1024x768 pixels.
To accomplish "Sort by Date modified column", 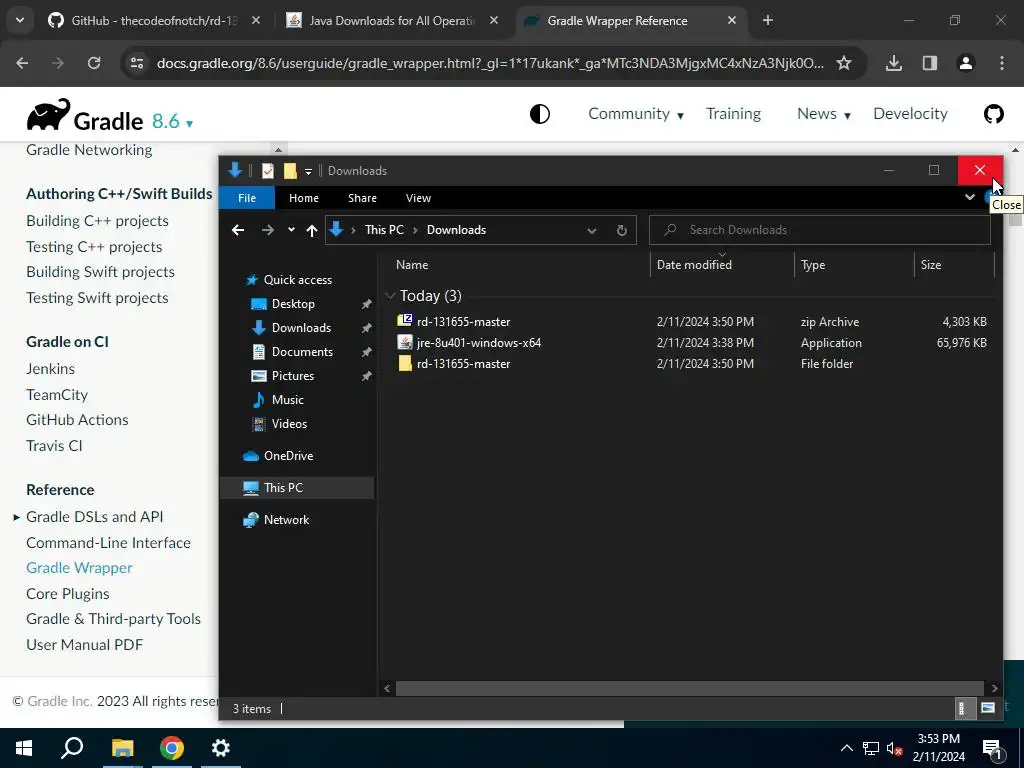I will point(694,264).
